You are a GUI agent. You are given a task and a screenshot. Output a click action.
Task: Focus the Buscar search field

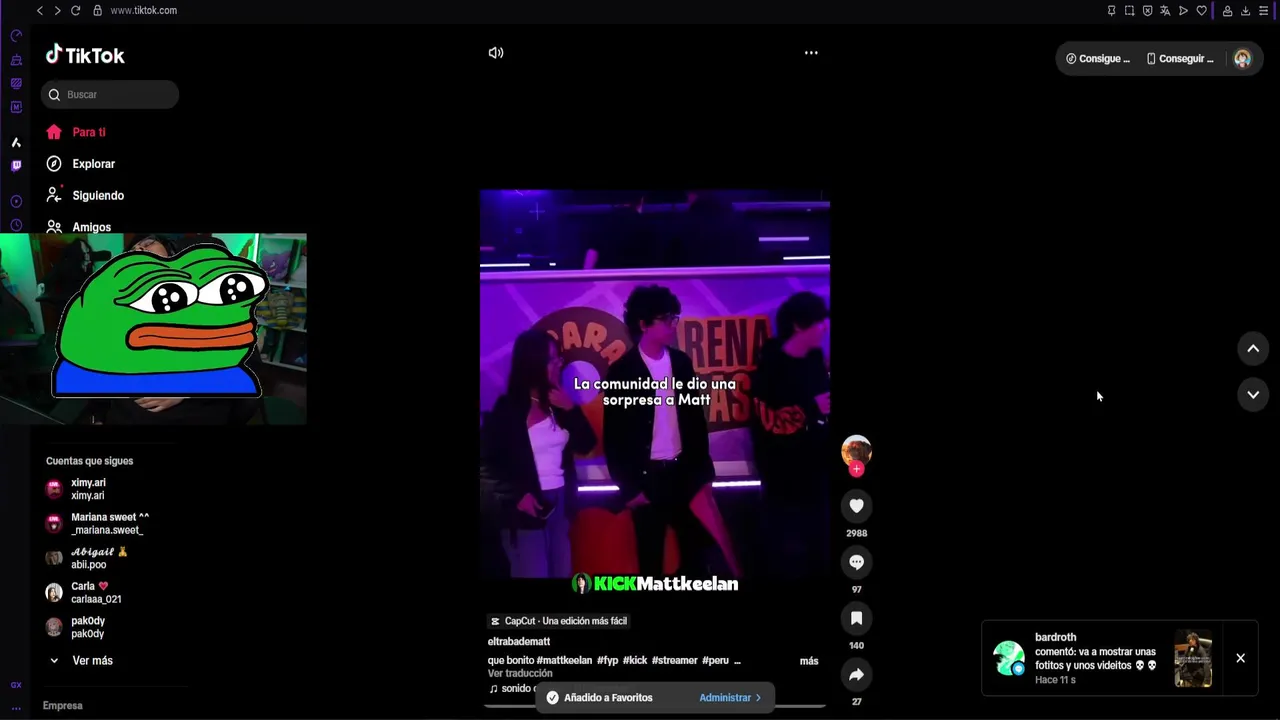pos(110,95)
